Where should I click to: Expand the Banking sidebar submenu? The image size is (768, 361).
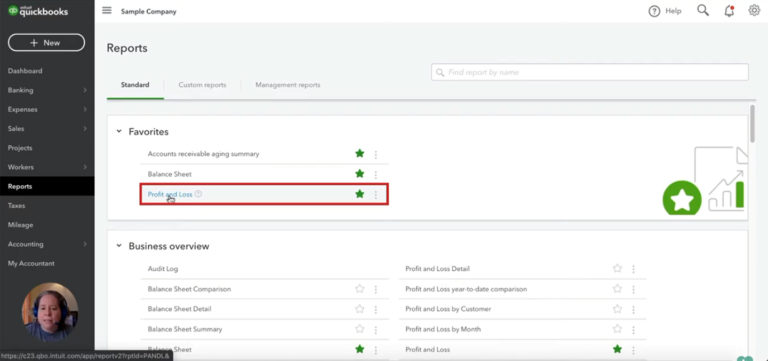85,90
